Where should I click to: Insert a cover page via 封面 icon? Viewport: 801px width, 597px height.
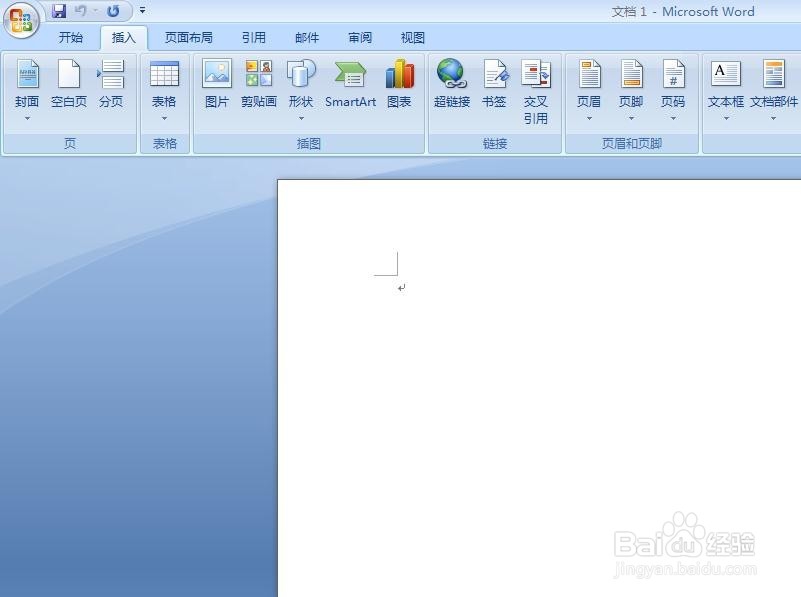[x=28, y=74]
